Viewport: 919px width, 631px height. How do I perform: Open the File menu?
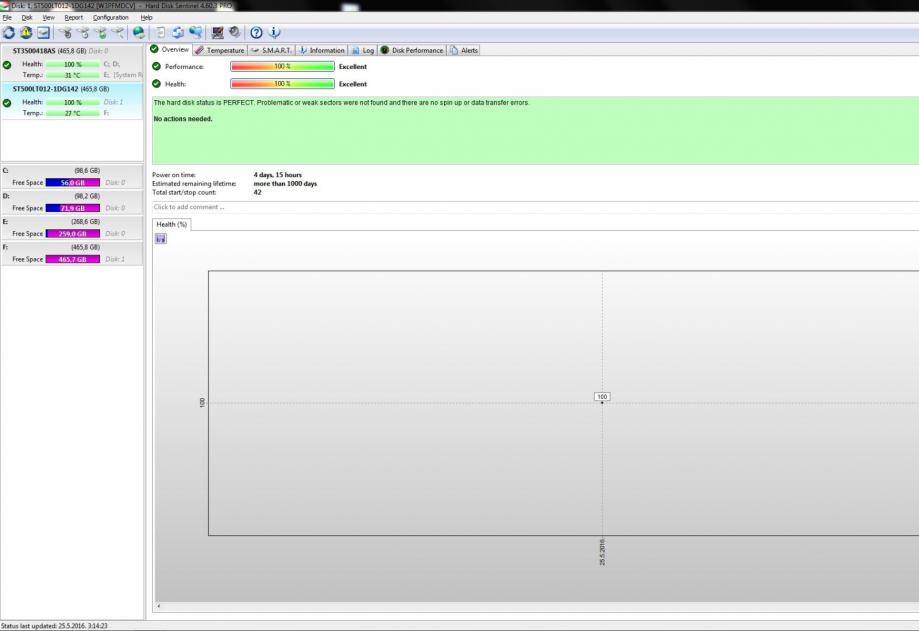coord(7,18)
